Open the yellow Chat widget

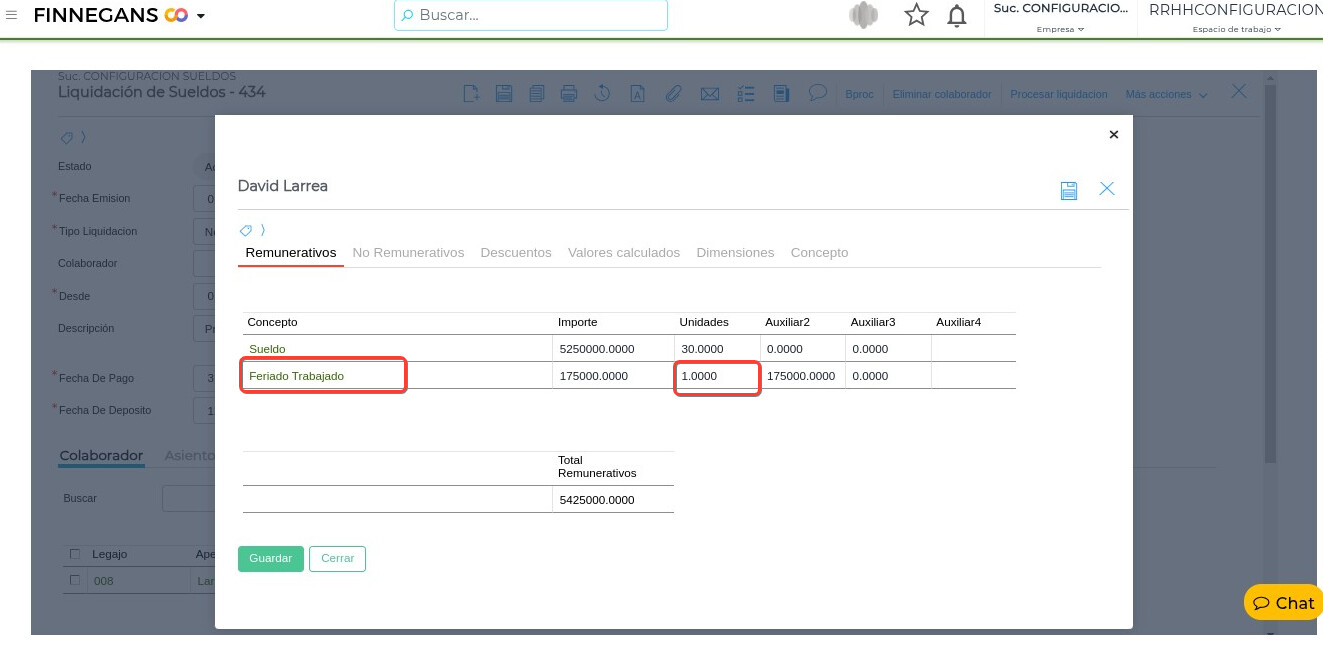1283,603
